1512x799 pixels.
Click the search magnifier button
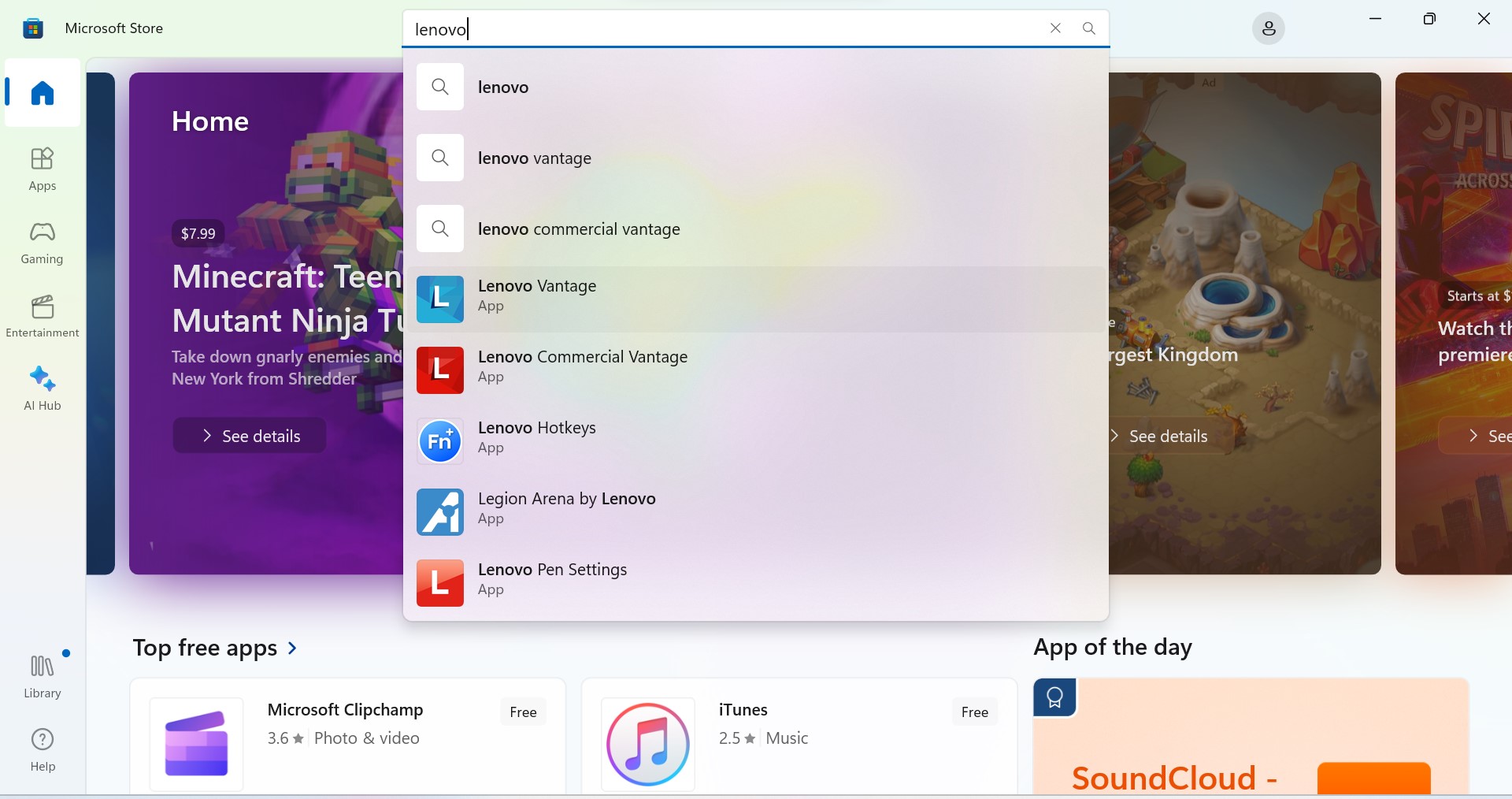pos(1089,28)
